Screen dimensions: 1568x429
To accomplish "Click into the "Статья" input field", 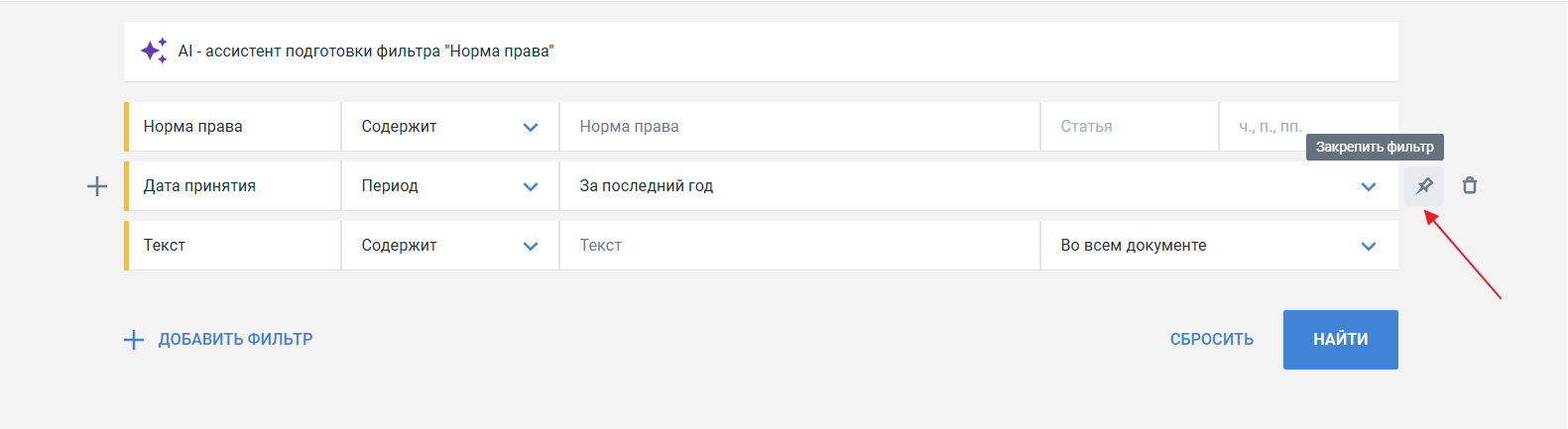I will tap(1128, 127).
